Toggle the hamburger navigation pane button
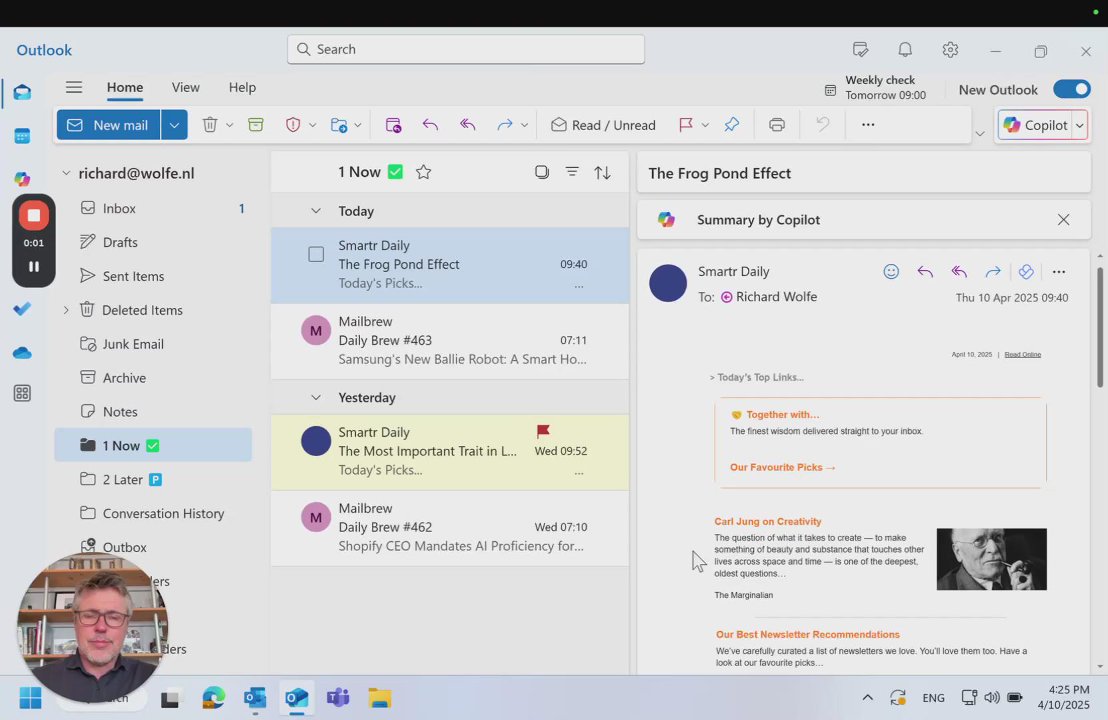This screenshot has height=720, width=1108. point(74,88)
